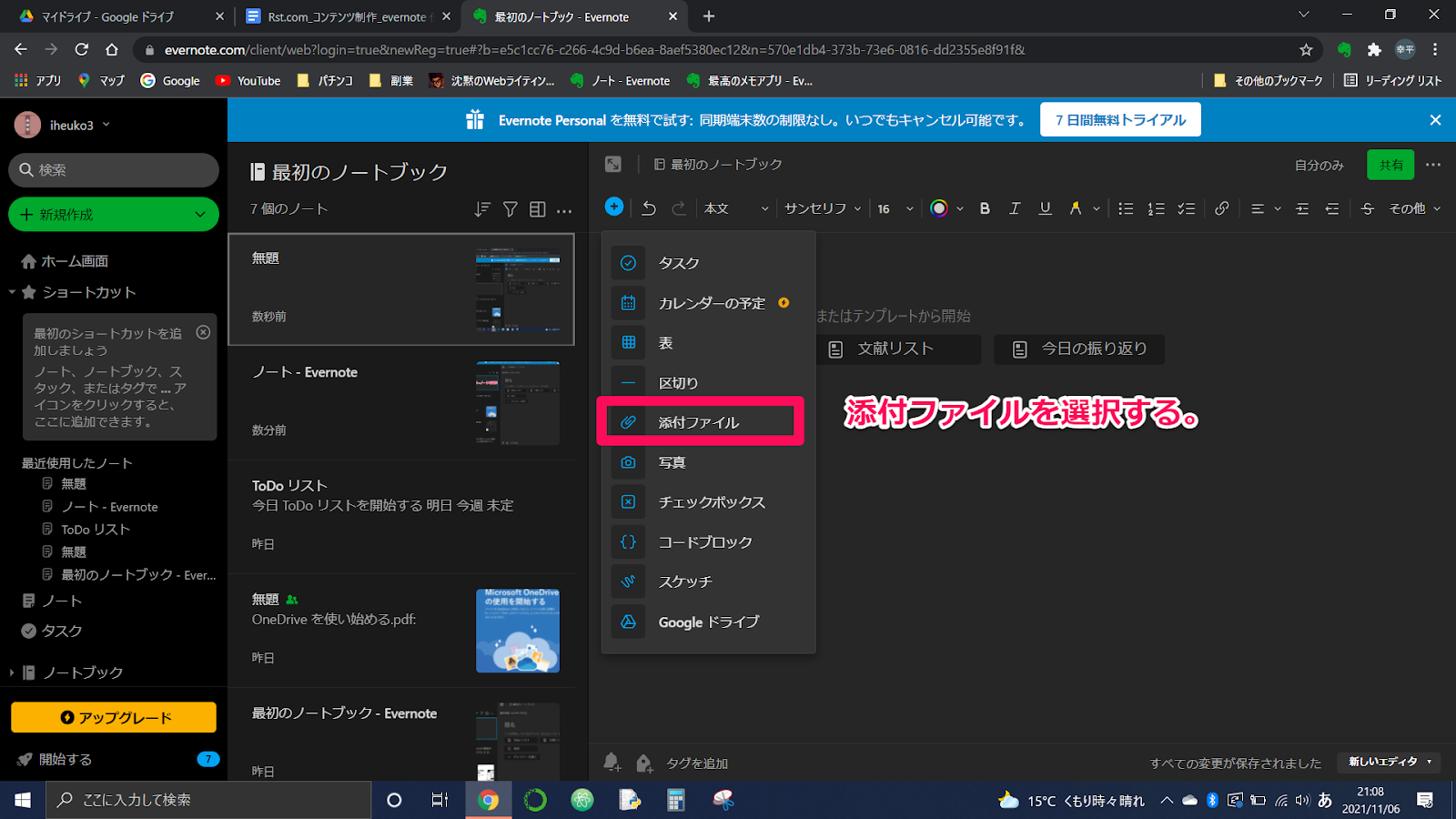Select タスク from insert menu
This screenshot has height=819, width=1456.
point(708,263)
